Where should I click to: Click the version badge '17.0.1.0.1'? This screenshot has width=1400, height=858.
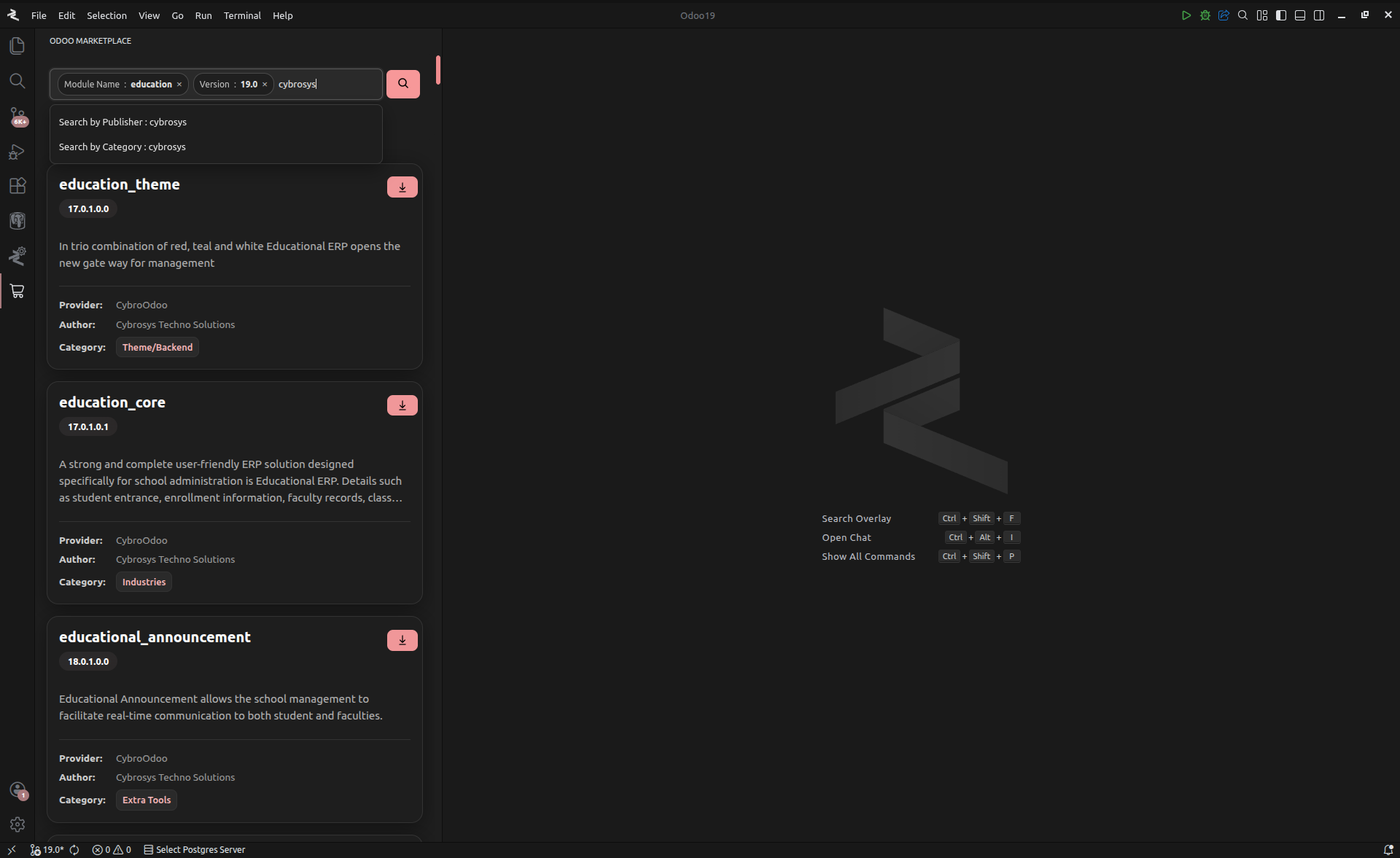click(88, 427)
